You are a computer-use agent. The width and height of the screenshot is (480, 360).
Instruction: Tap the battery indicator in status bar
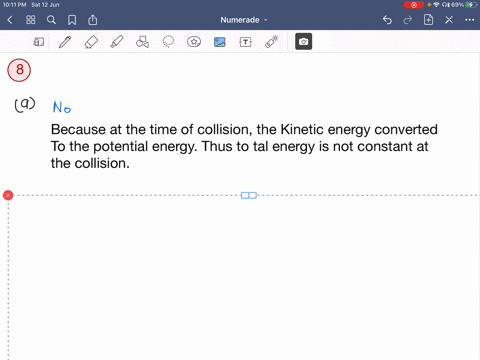pyautogui.click(x=472, y=5)
